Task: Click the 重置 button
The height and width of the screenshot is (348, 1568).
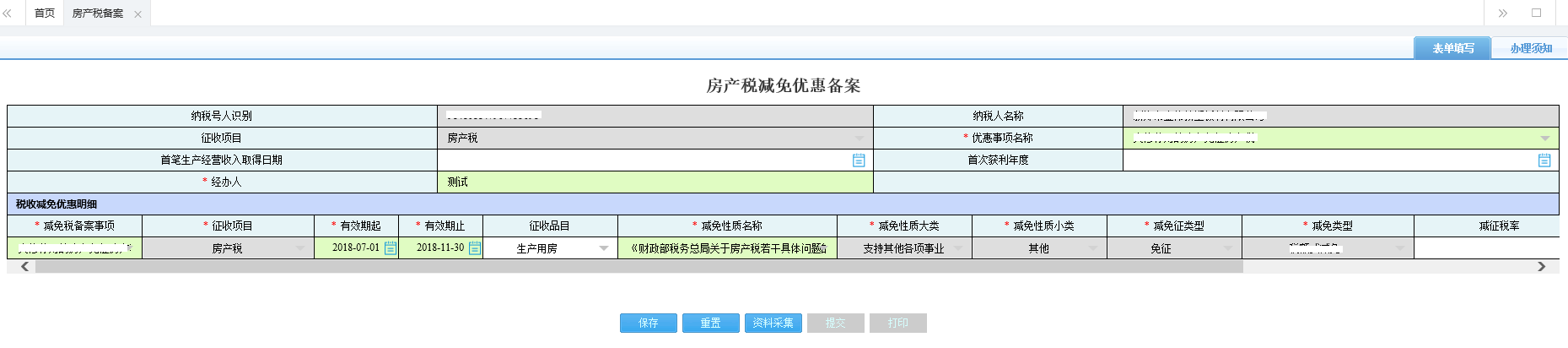Action: pos(711,323)
